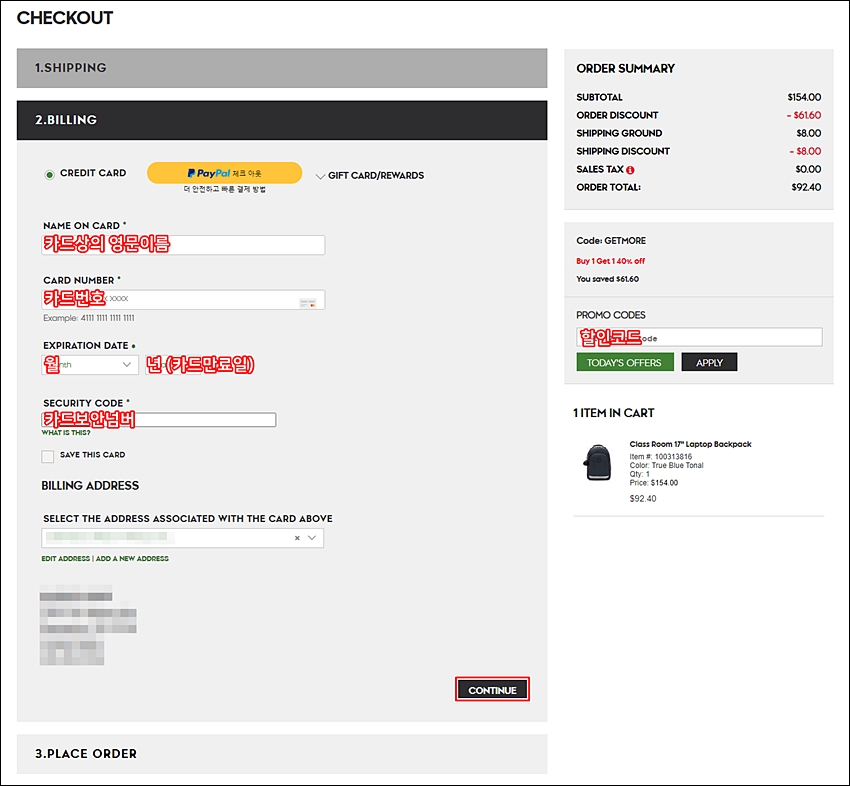Click the card icon in the Card Number field
850x786 pixels.
pos(308,303)
